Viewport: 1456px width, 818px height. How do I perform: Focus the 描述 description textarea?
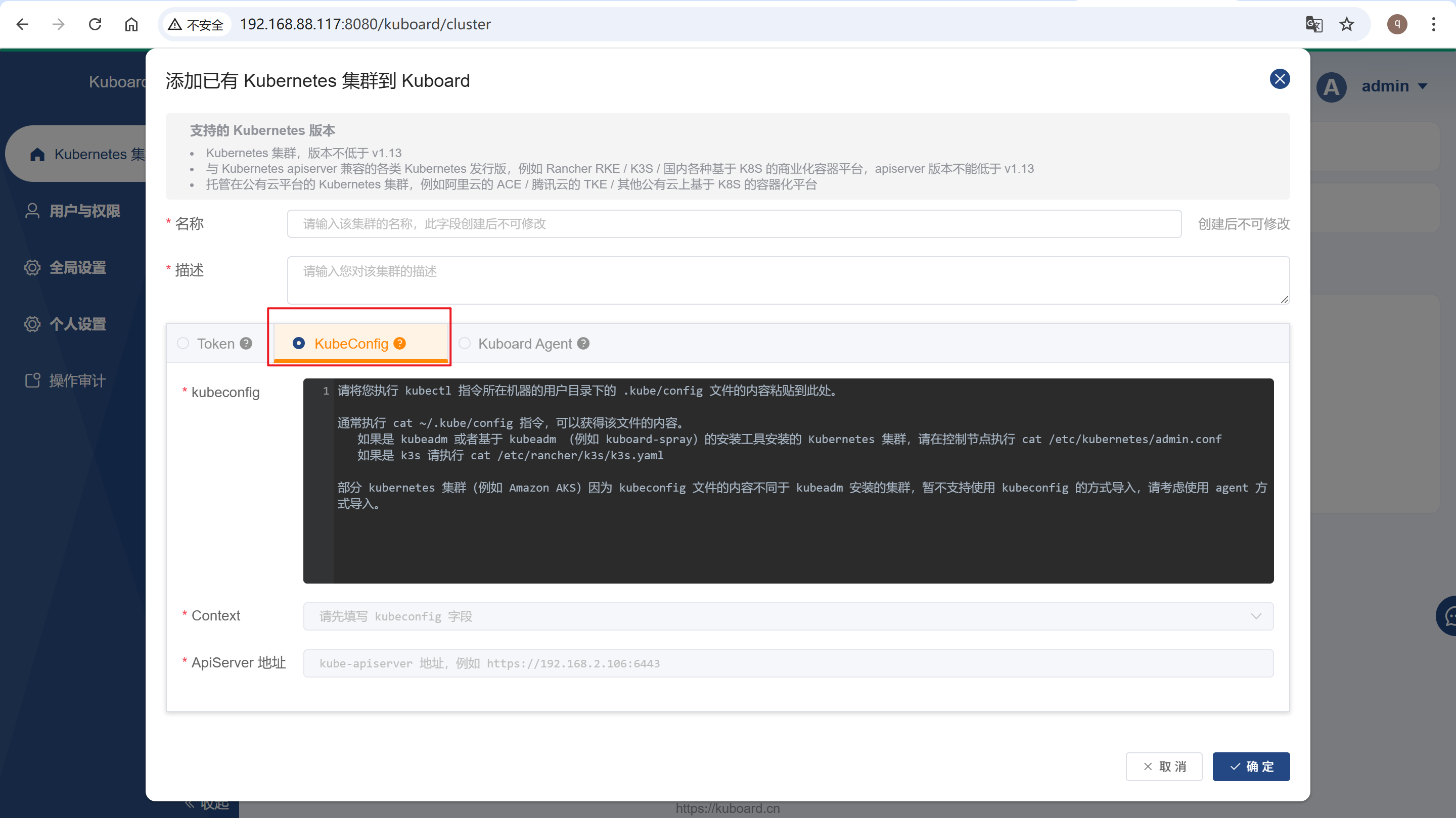click(x=788, y=280)
